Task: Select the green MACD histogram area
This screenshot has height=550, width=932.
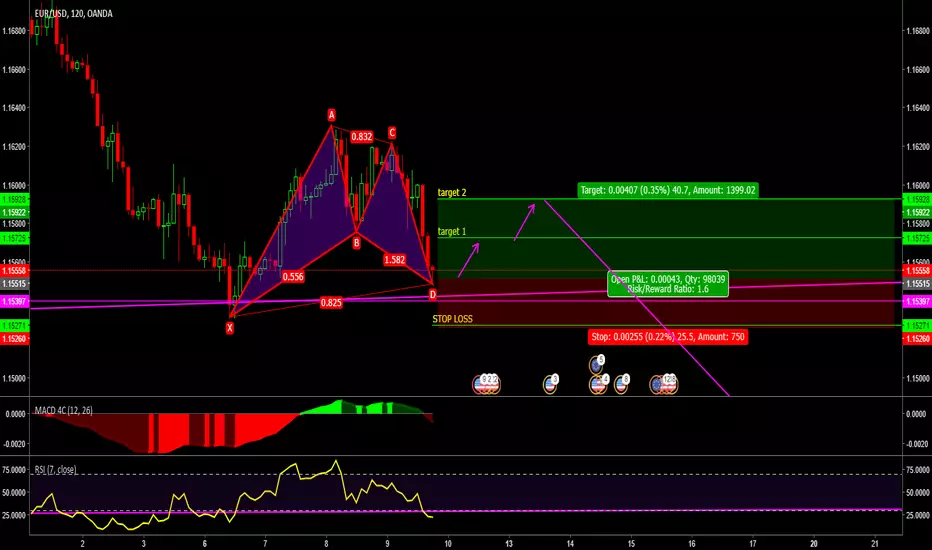Action: pyautogui.click(x=361, y=407)
